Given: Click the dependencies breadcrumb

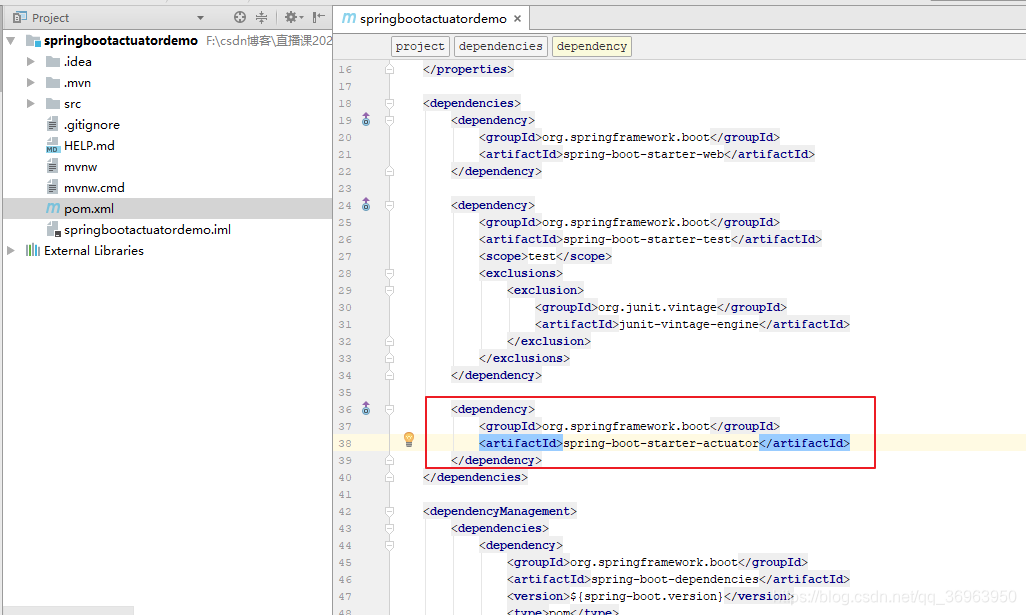Looking at the screenshot, I should [x=501, y=46].
